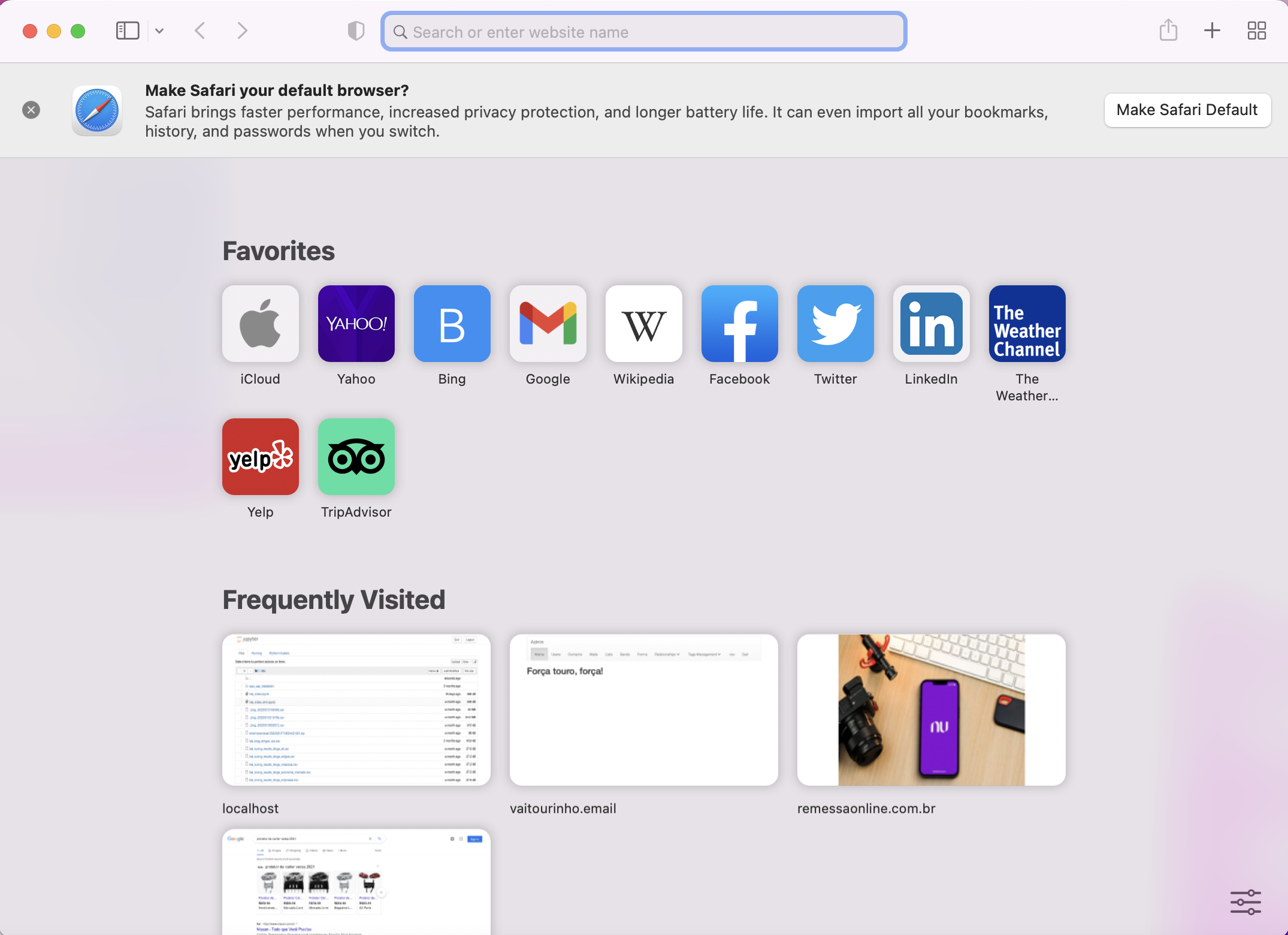Click Make Safari Default button

(1187, 110)
